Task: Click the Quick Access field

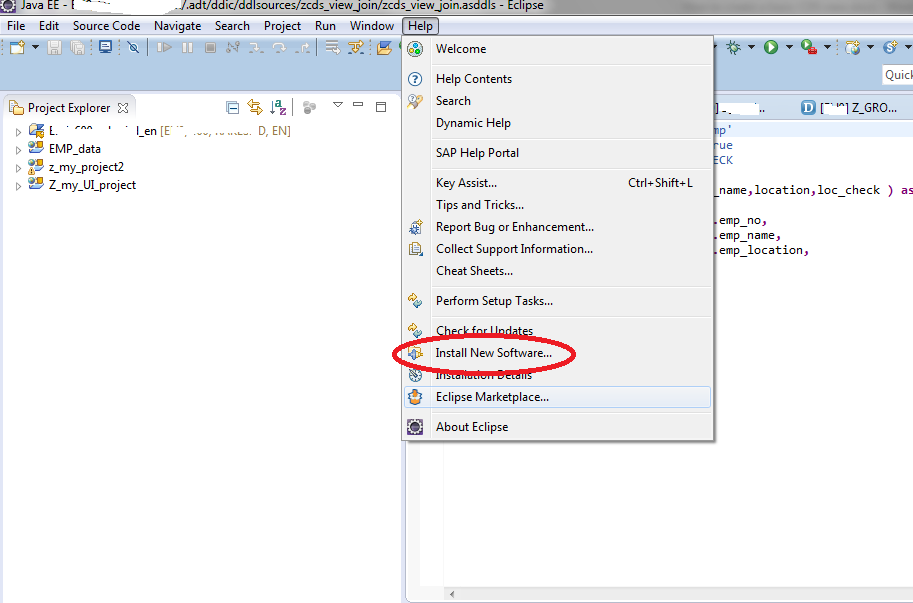Action: tap(898, 74)
